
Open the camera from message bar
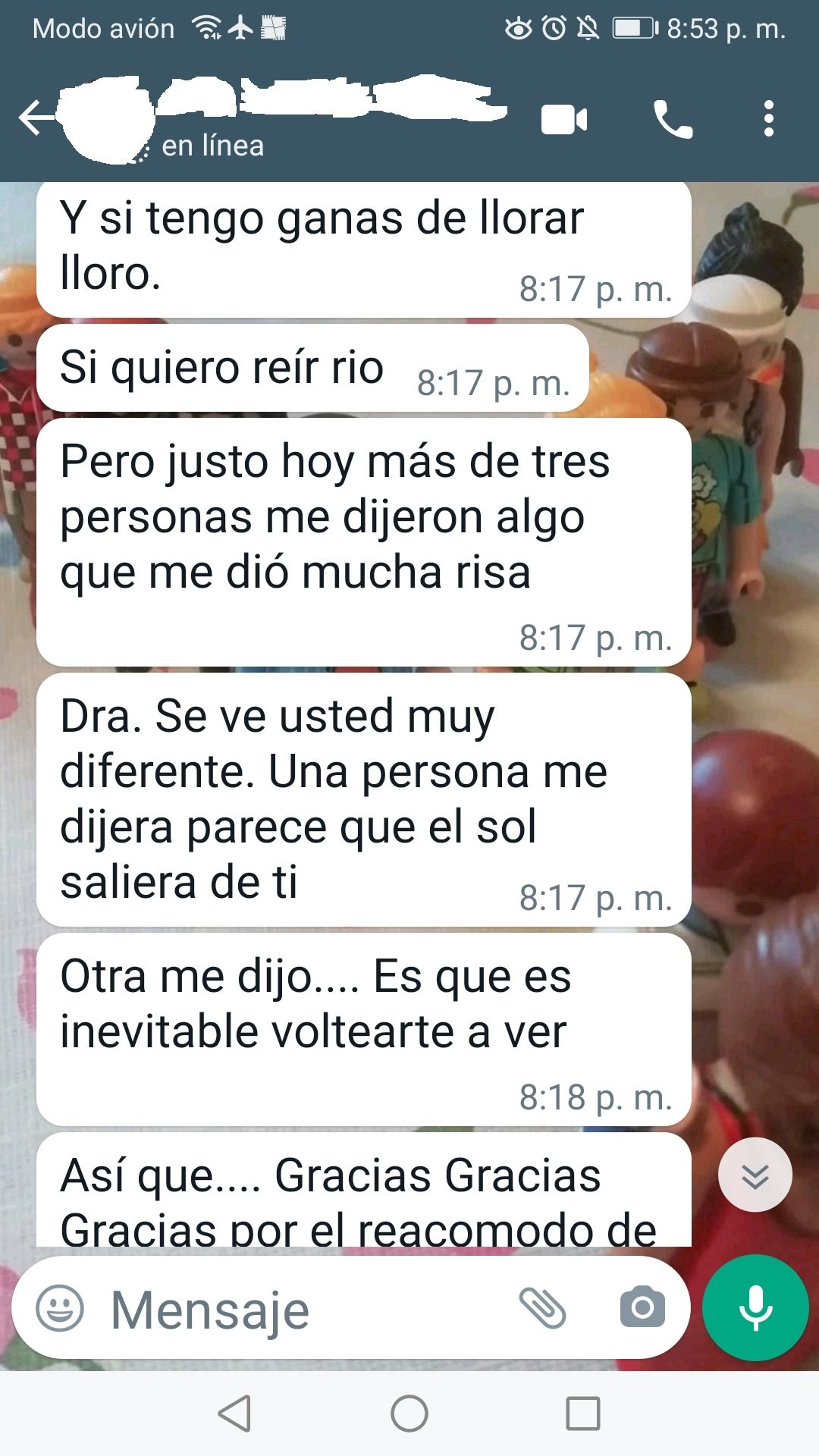642,1307
